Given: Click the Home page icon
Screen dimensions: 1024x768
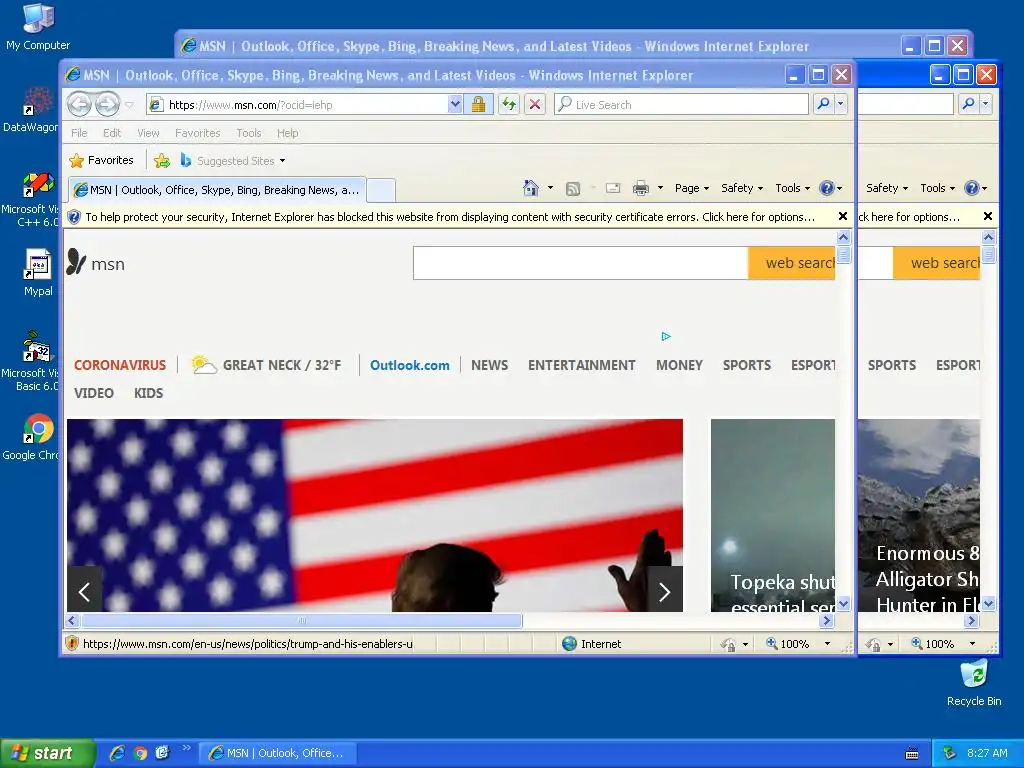Looking at the screenshot, I should [x=530, y=188].
